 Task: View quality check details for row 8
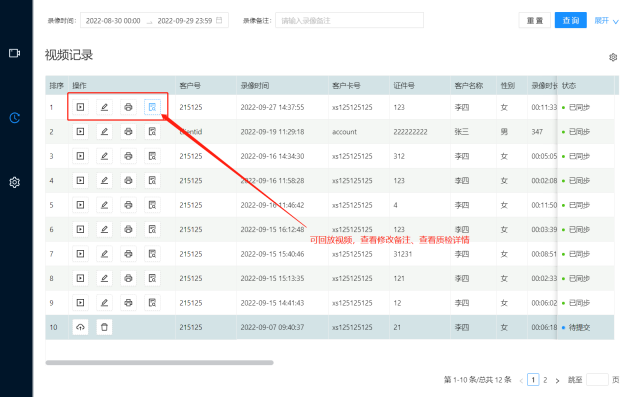(152, 278)
